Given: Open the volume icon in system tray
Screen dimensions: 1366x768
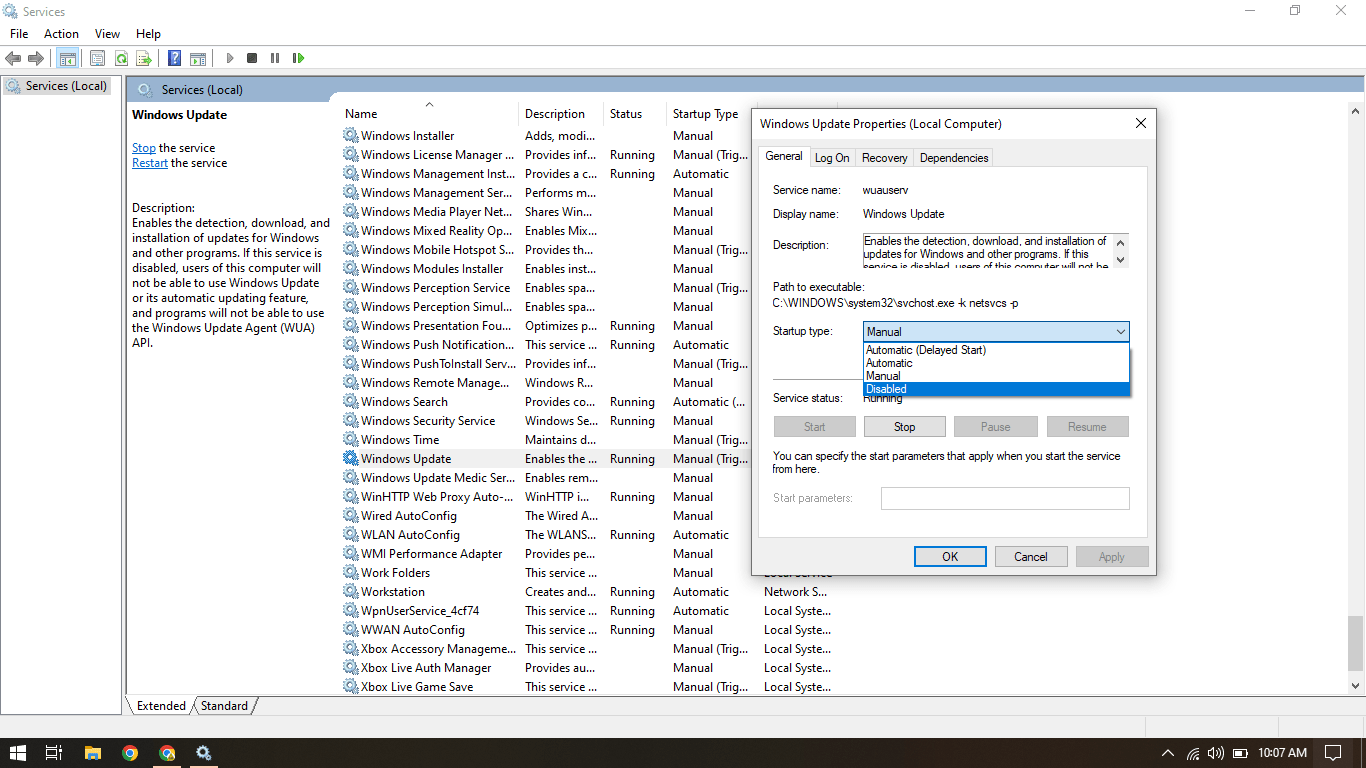Looking at the screenshot, I should pyautogui.click(x=1216, y=753).
